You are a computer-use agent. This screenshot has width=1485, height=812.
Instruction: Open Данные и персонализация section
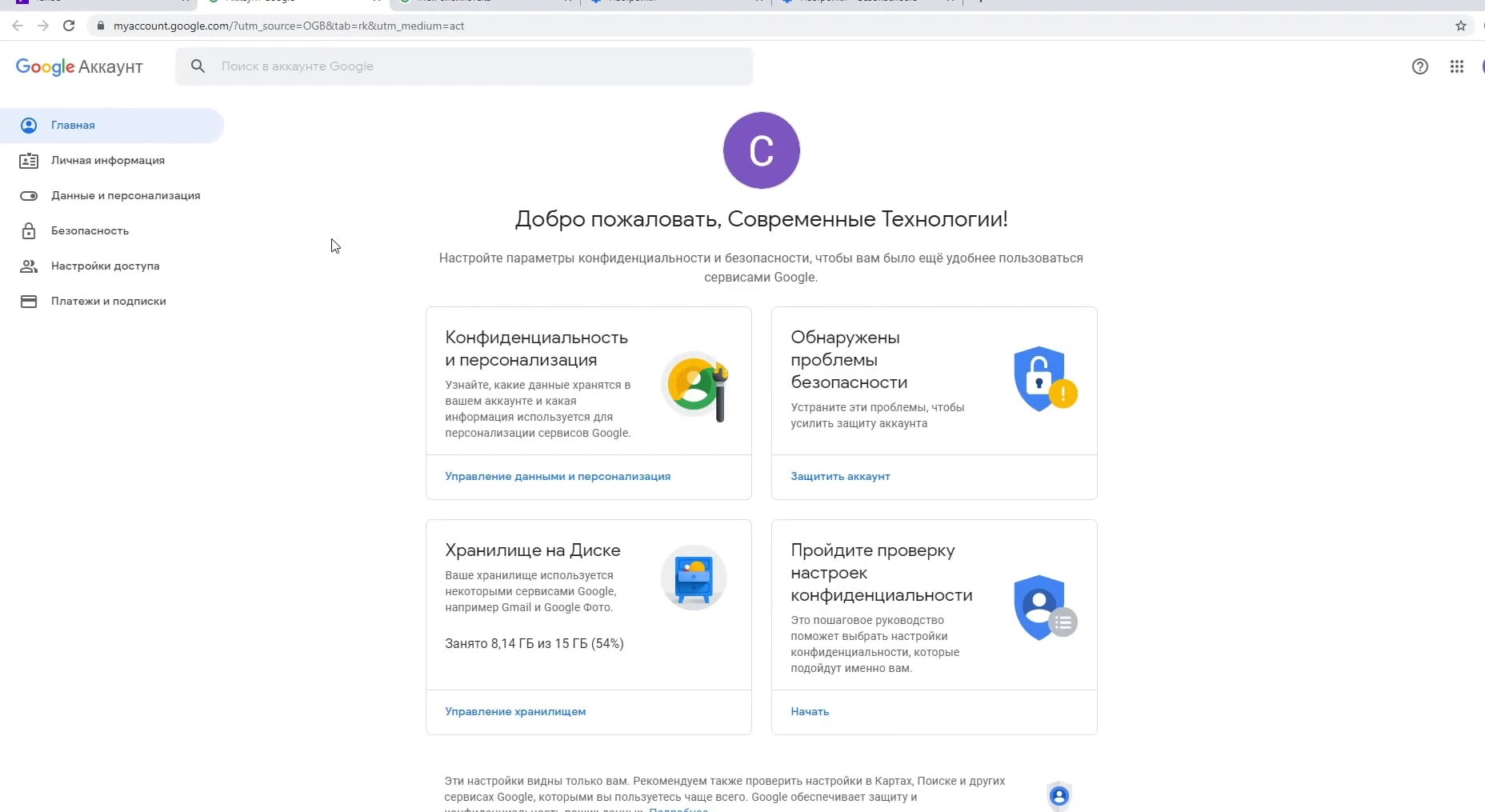[112, 196]
